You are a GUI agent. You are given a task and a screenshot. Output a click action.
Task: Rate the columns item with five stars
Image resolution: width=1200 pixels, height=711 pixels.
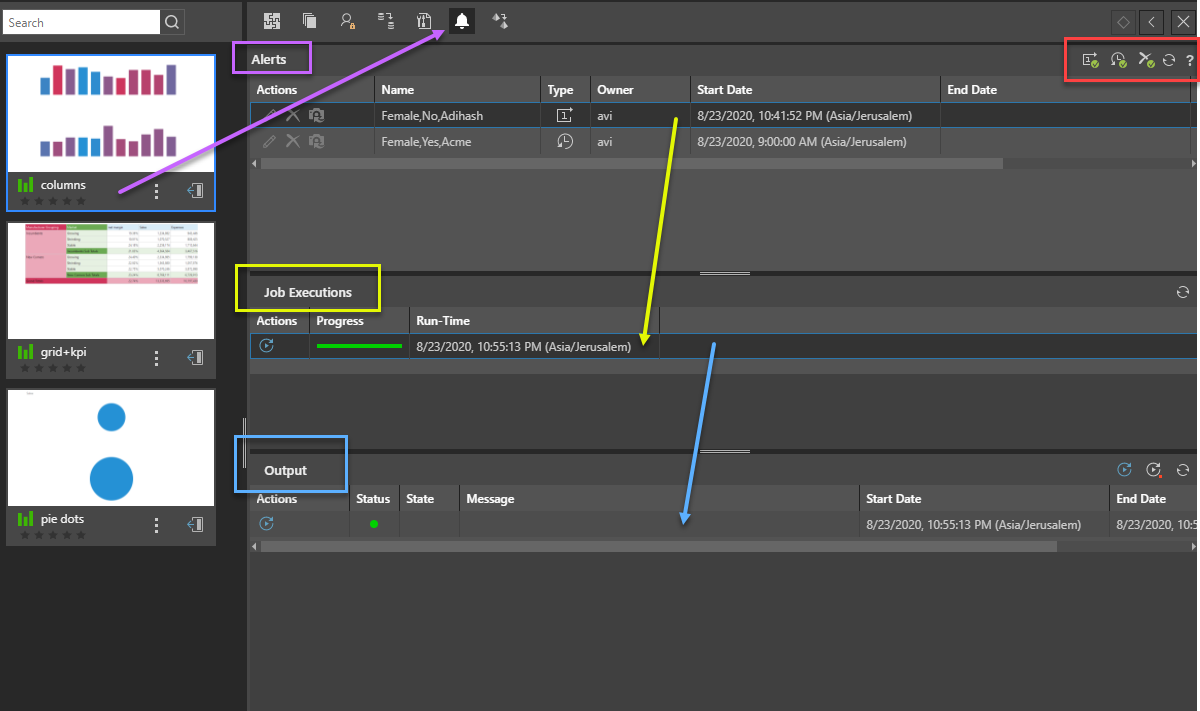(x=81, y=201)
